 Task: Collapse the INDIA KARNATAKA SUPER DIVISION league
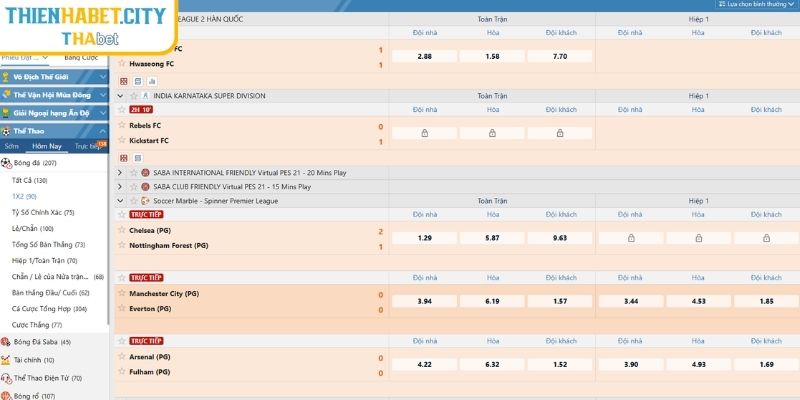point(121,96)
